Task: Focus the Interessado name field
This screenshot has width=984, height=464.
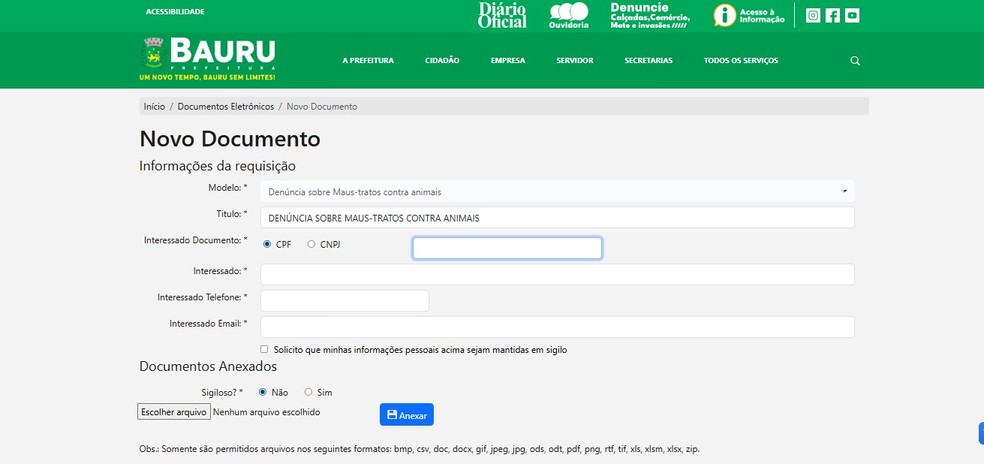Action: [557, 274]
